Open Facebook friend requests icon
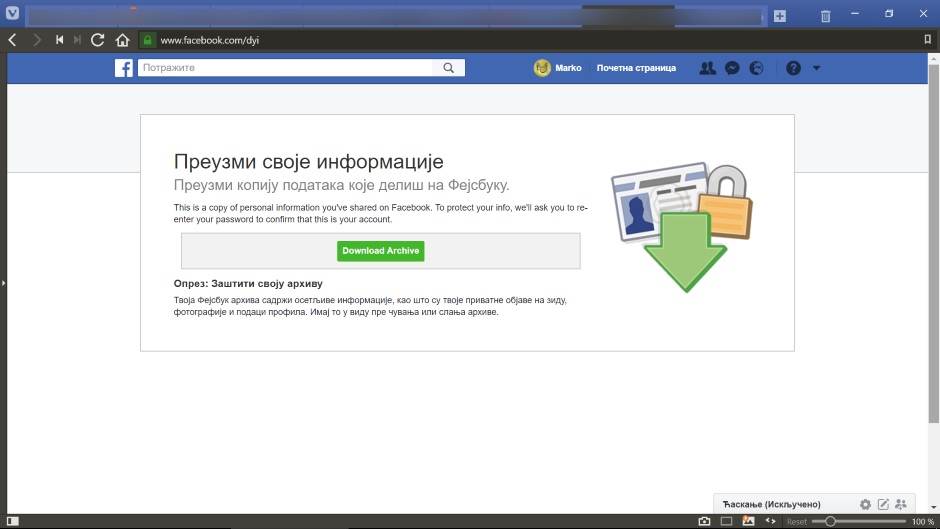 click(707, 68)
